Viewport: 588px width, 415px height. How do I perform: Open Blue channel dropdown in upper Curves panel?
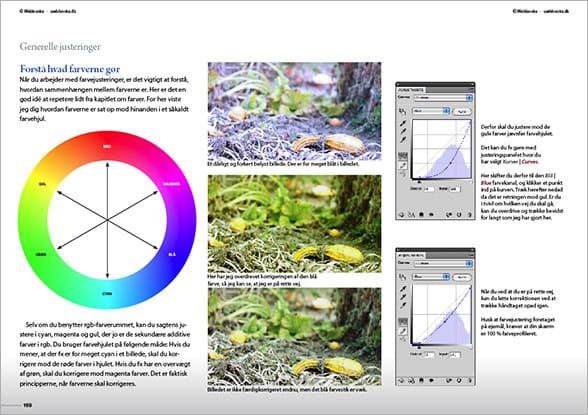431,111
